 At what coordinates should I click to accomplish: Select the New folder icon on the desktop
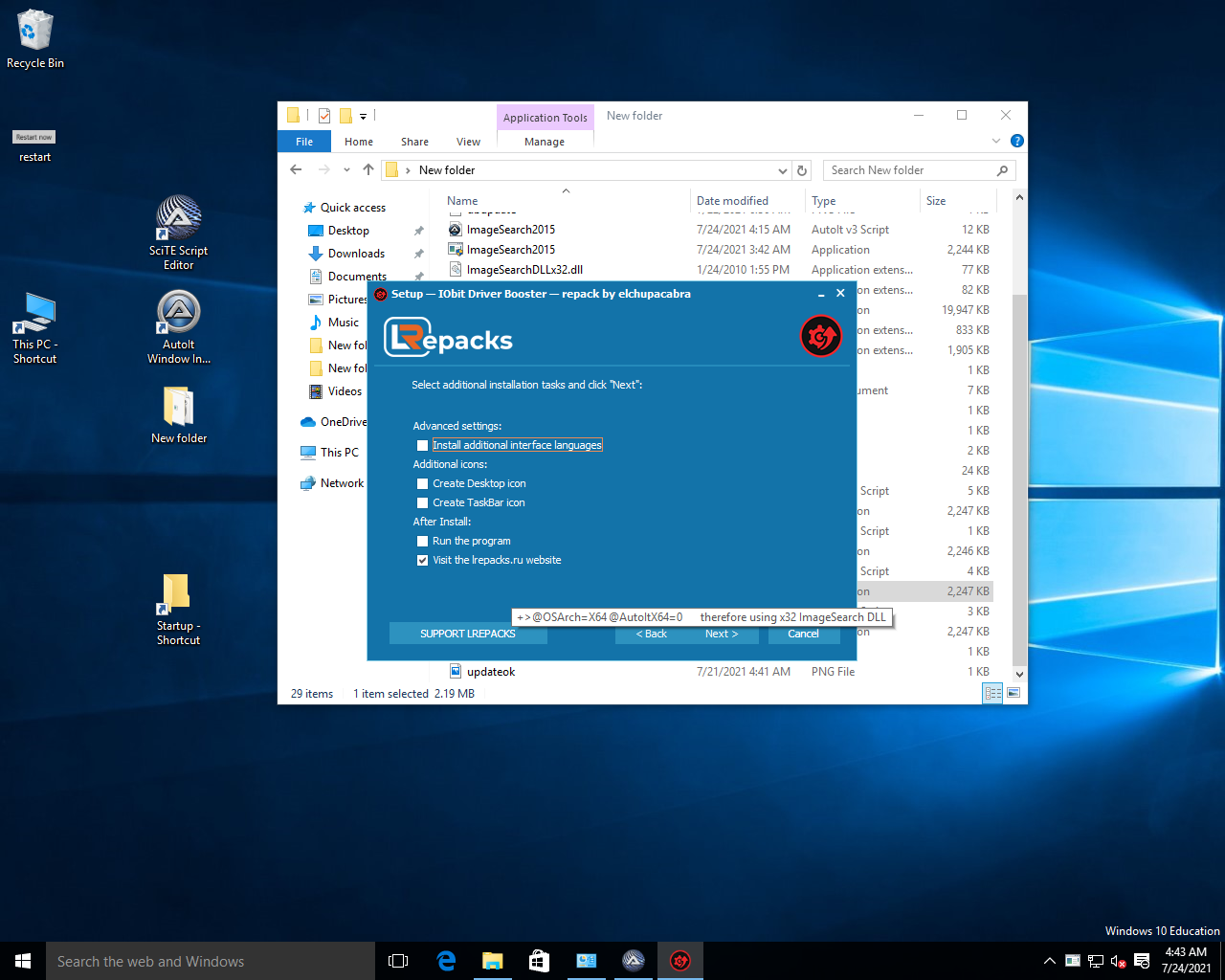click(179, 414)
